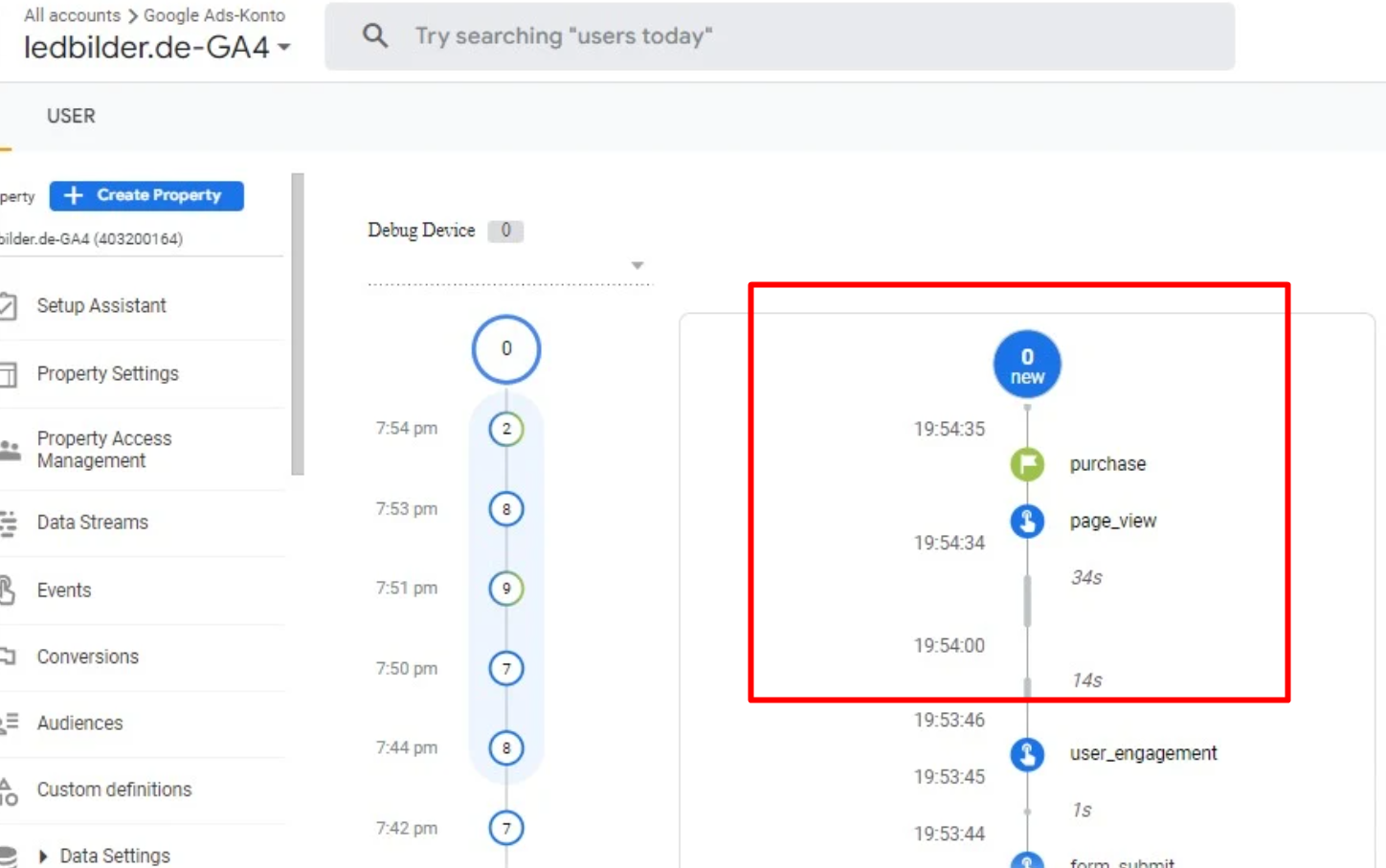Select the 7:44 pm timeline bubble
1386x868 pixels.
point(506,748)
